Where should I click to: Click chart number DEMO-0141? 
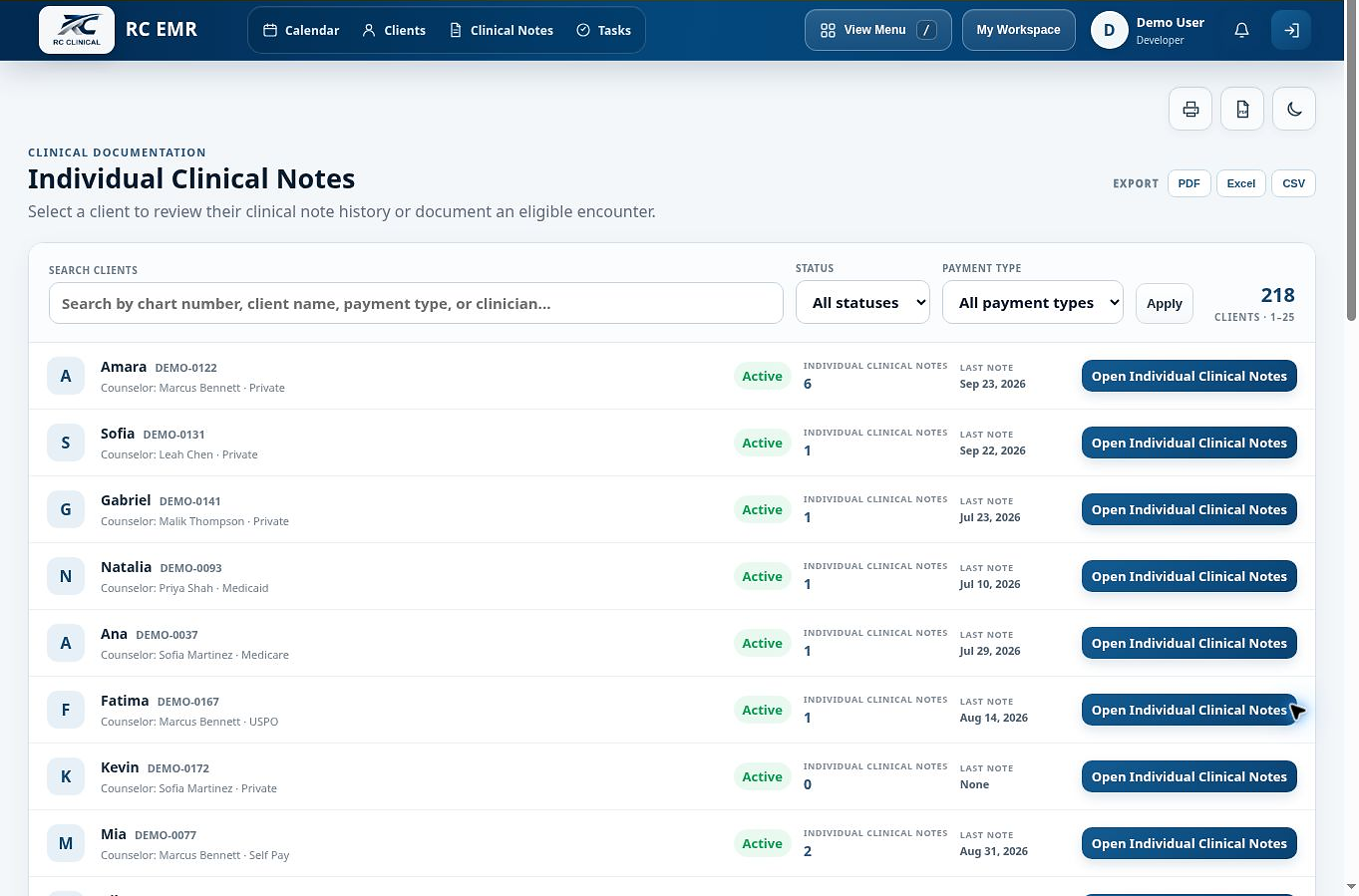(189, 501)
